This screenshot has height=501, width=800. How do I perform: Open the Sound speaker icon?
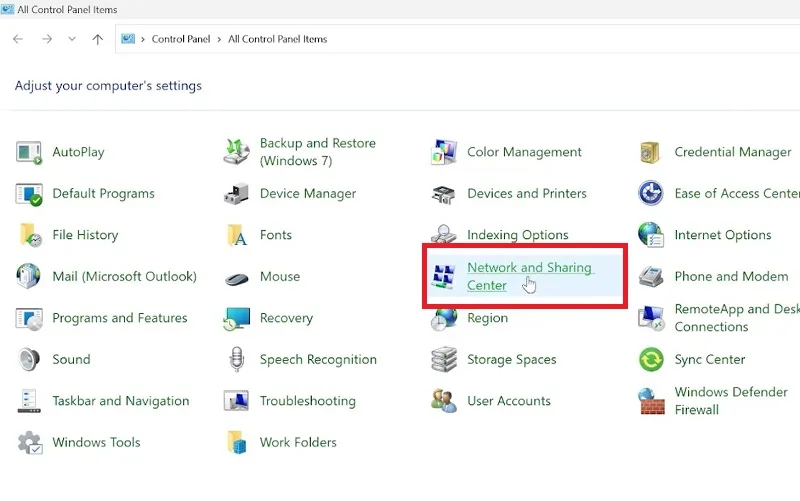coord(29,360)
